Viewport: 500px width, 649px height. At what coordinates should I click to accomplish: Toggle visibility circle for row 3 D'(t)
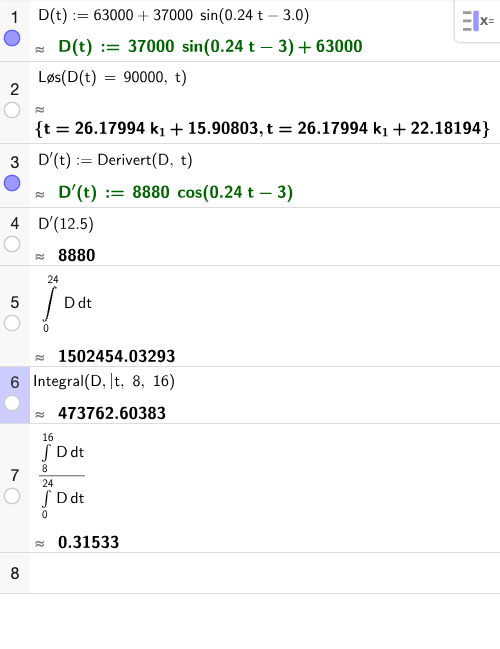click(12, 183)
